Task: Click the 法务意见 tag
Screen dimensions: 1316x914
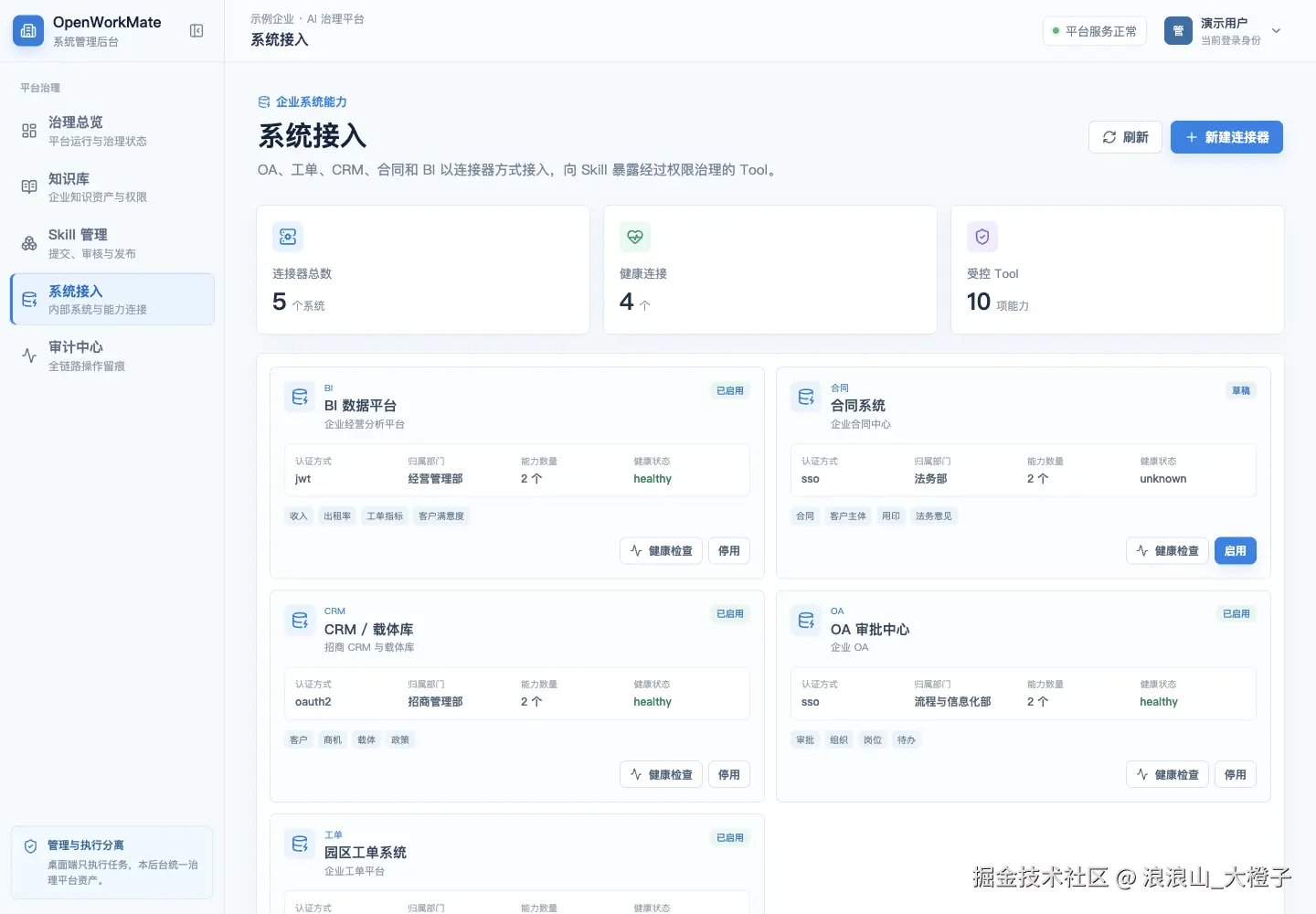Action: pos(934,516)
